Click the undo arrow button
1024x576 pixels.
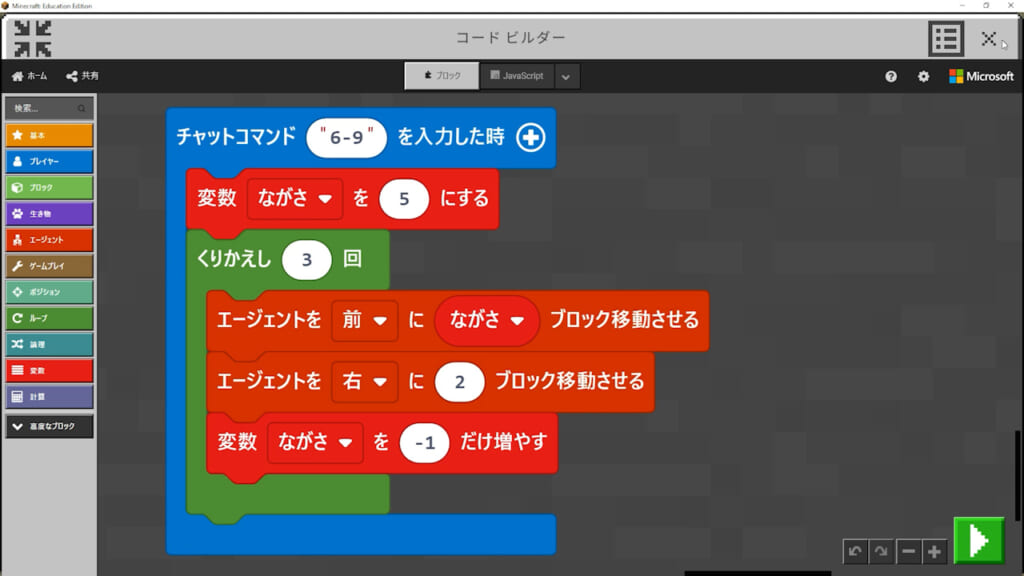pos(855,551)
